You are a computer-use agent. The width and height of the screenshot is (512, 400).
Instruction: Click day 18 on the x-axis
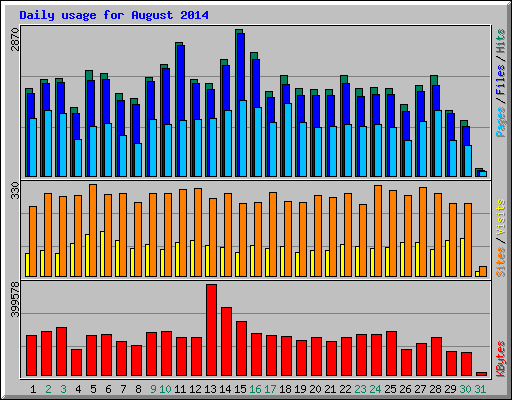coord(285,389)
